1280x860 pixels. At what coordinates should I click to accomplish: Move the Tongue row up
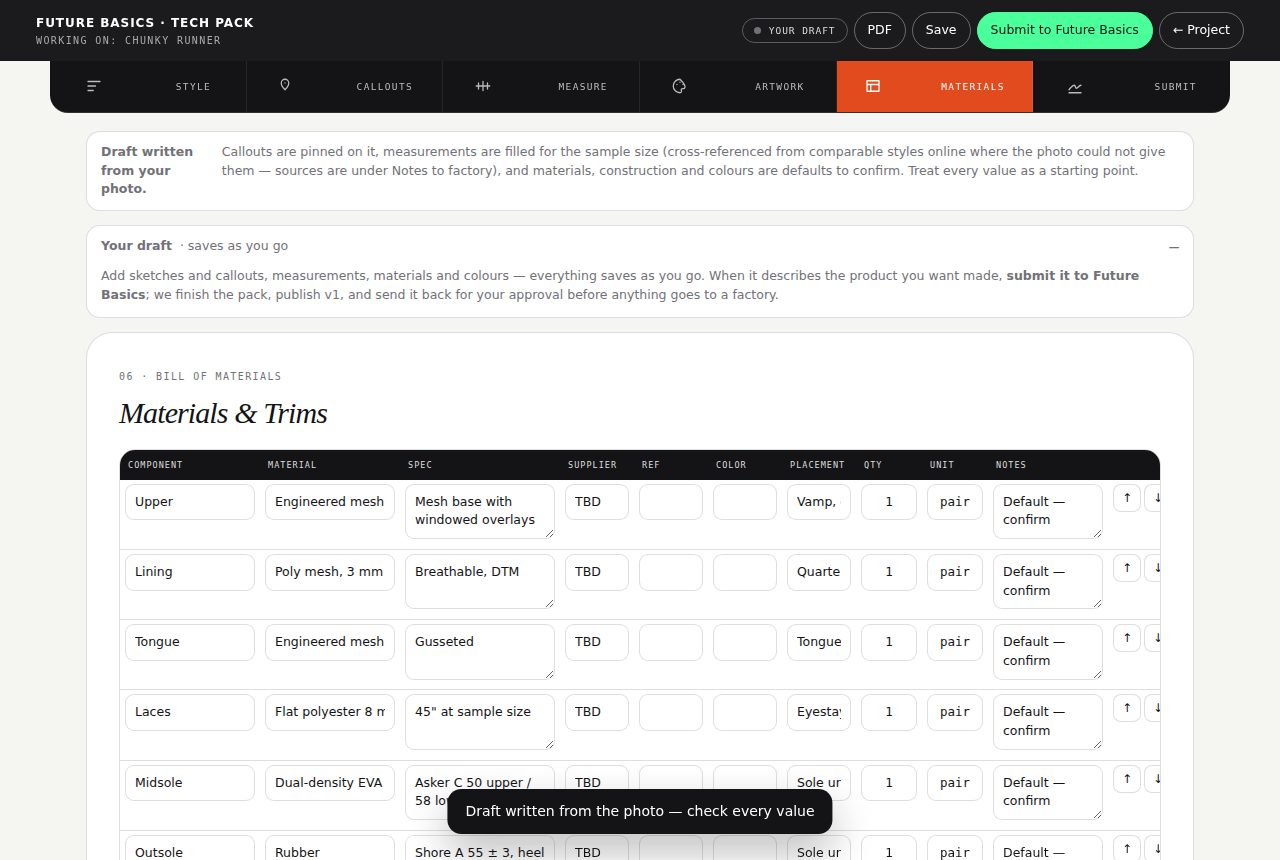1127,637
